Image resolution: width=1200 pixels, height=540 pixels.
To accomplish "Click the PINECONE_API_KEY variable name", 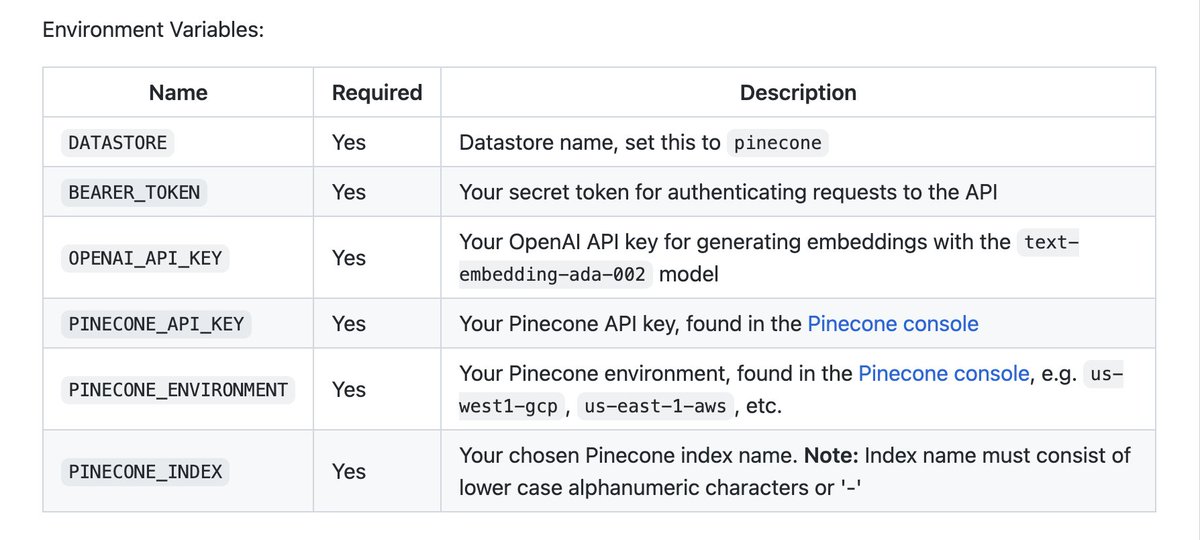I will click(155, 323).
